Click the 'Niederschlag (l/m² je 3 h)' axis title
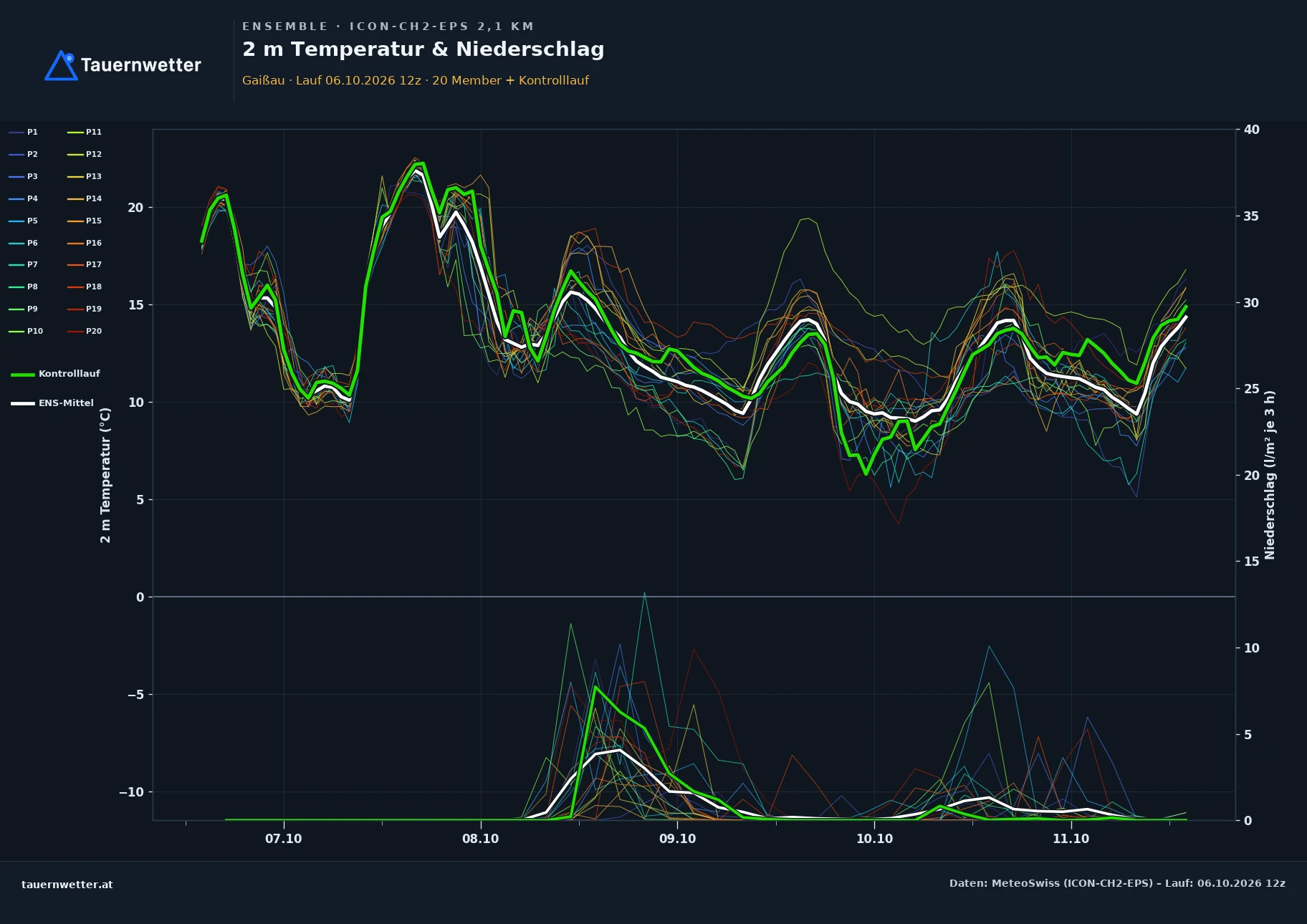1307x924 pixels. pos(1270,475)
